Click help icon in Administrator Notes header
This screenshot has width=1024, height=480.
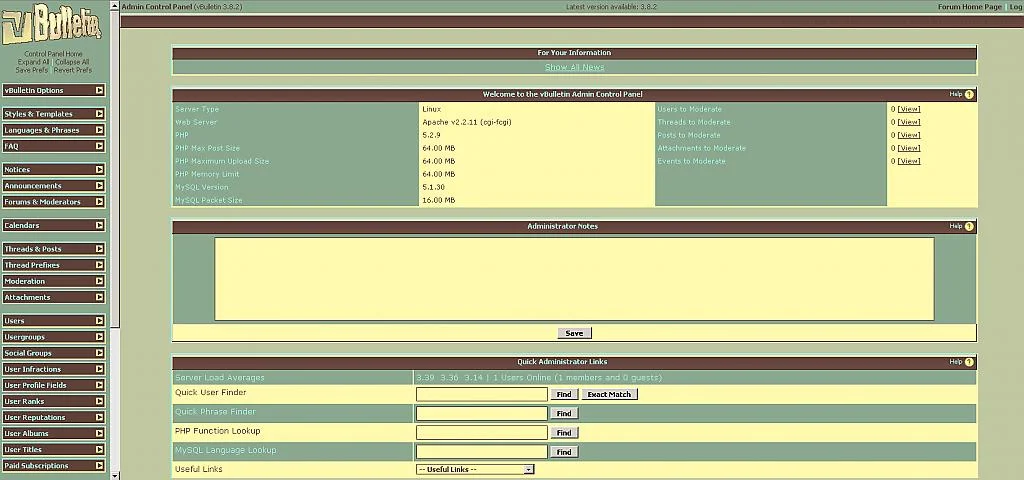point(968,227)
